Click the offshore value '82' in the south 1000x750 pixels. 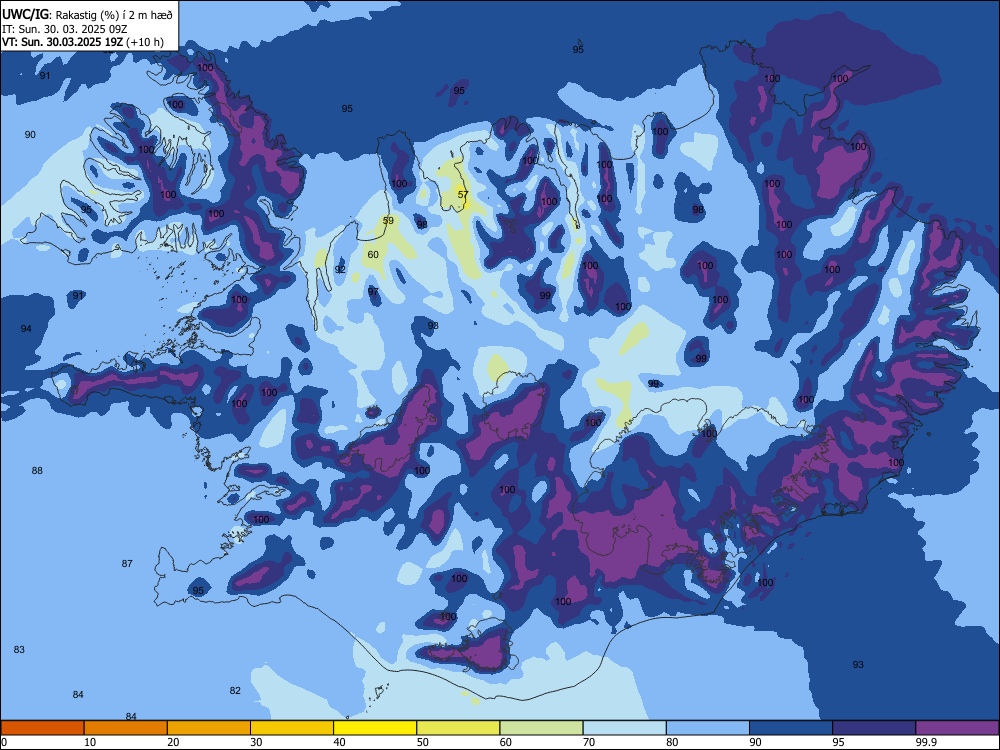point(235,691)
